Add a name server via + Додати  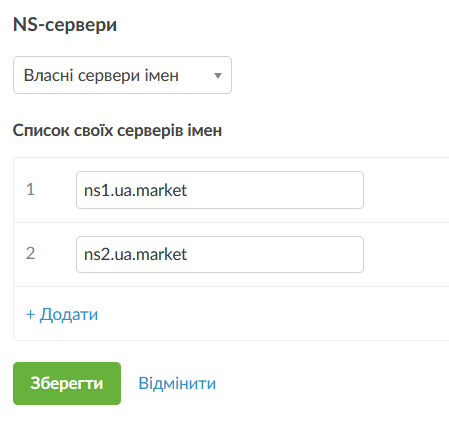(62, 314)
